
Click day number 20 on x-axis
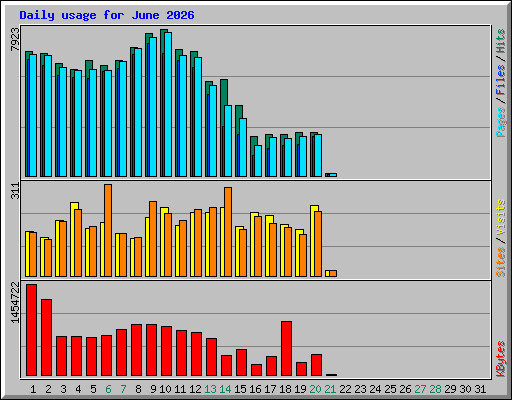315,389
